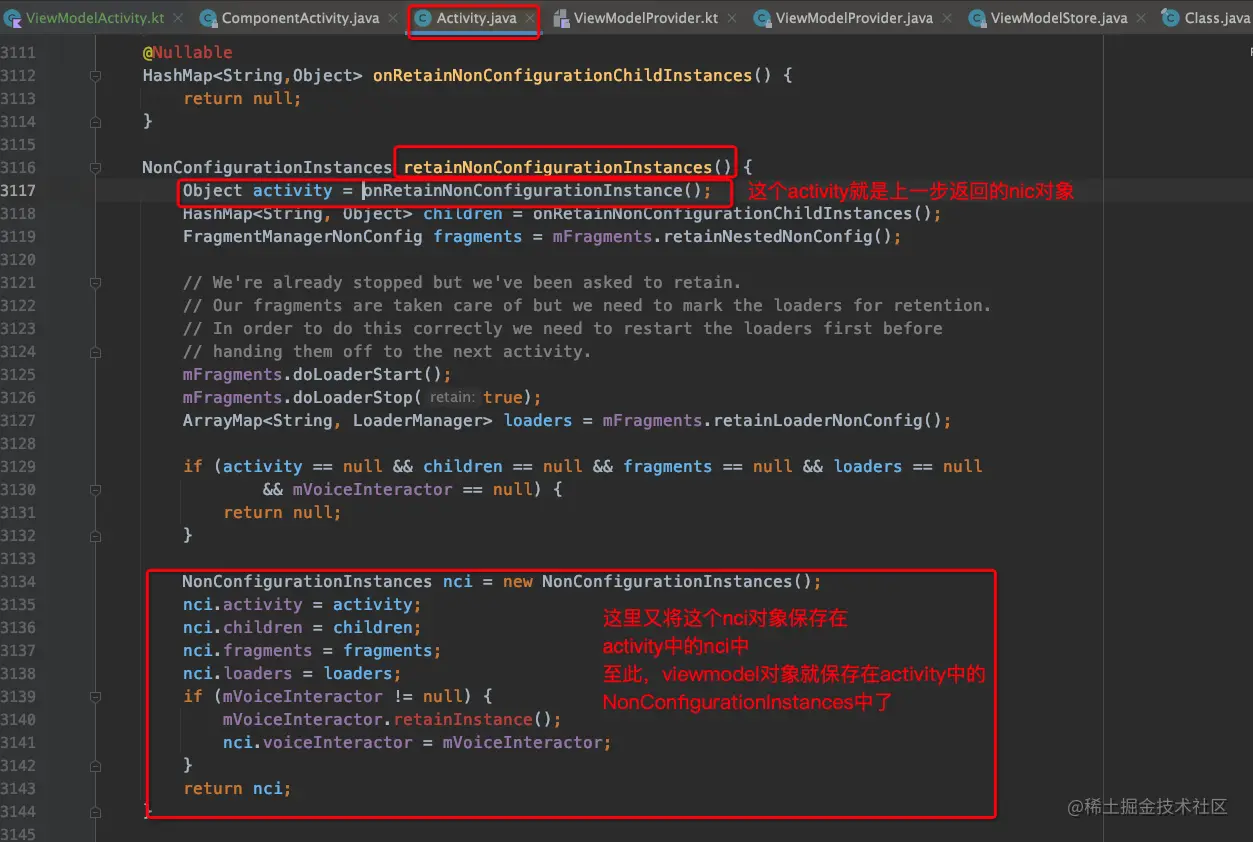
Task: Click FragmentManagerNonConfig type on line 3119
Action: (x=302, y=236)
